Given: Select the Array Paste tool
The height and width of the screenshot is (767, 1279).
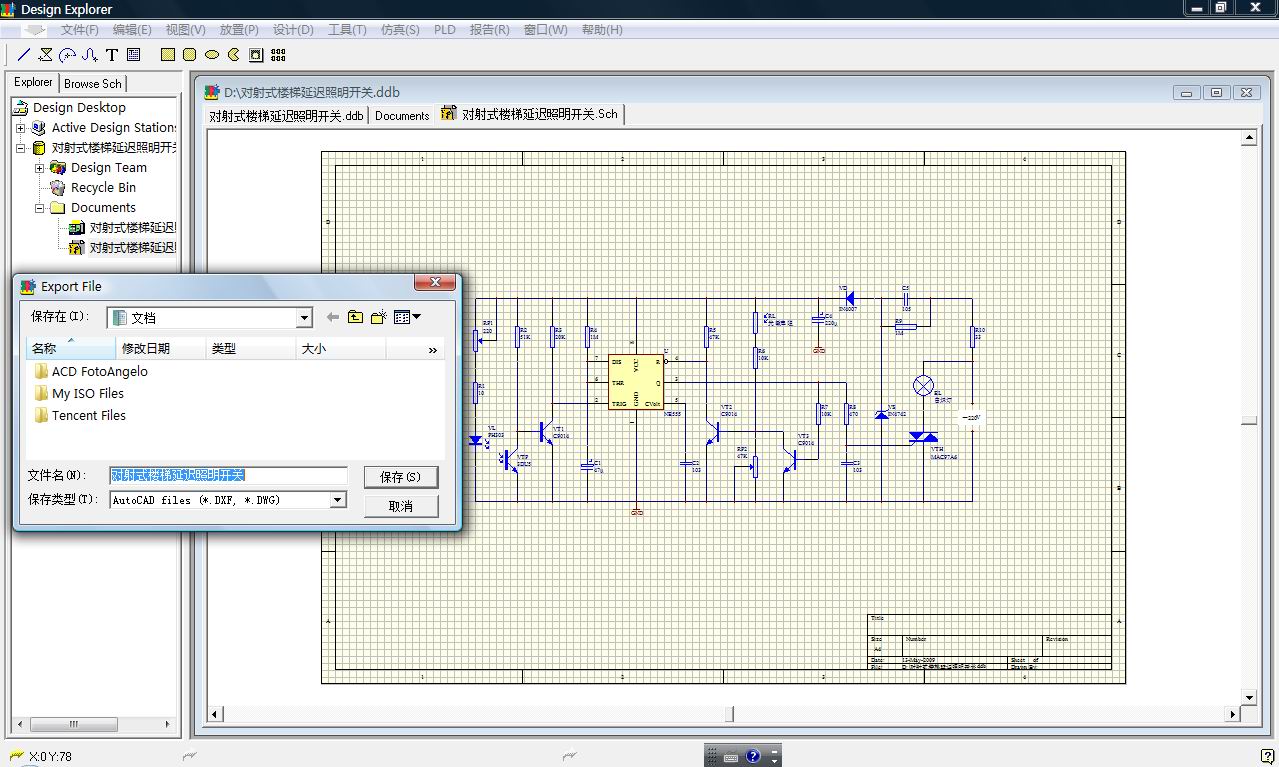Looking at the screenshot, I should [279, 55].
